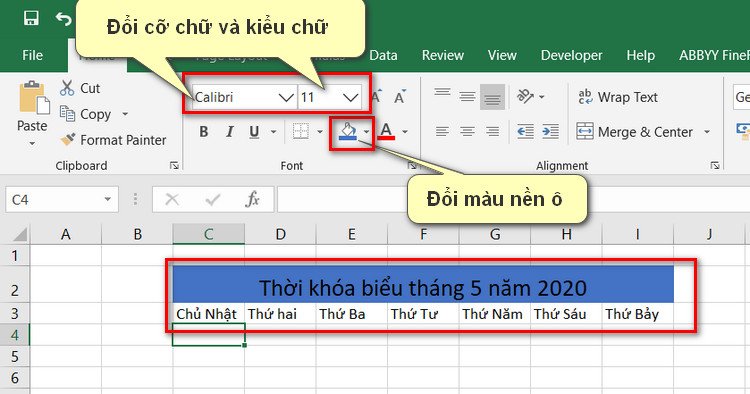
Task: Open Clipboard group dialog launcher
Action: 174,165
